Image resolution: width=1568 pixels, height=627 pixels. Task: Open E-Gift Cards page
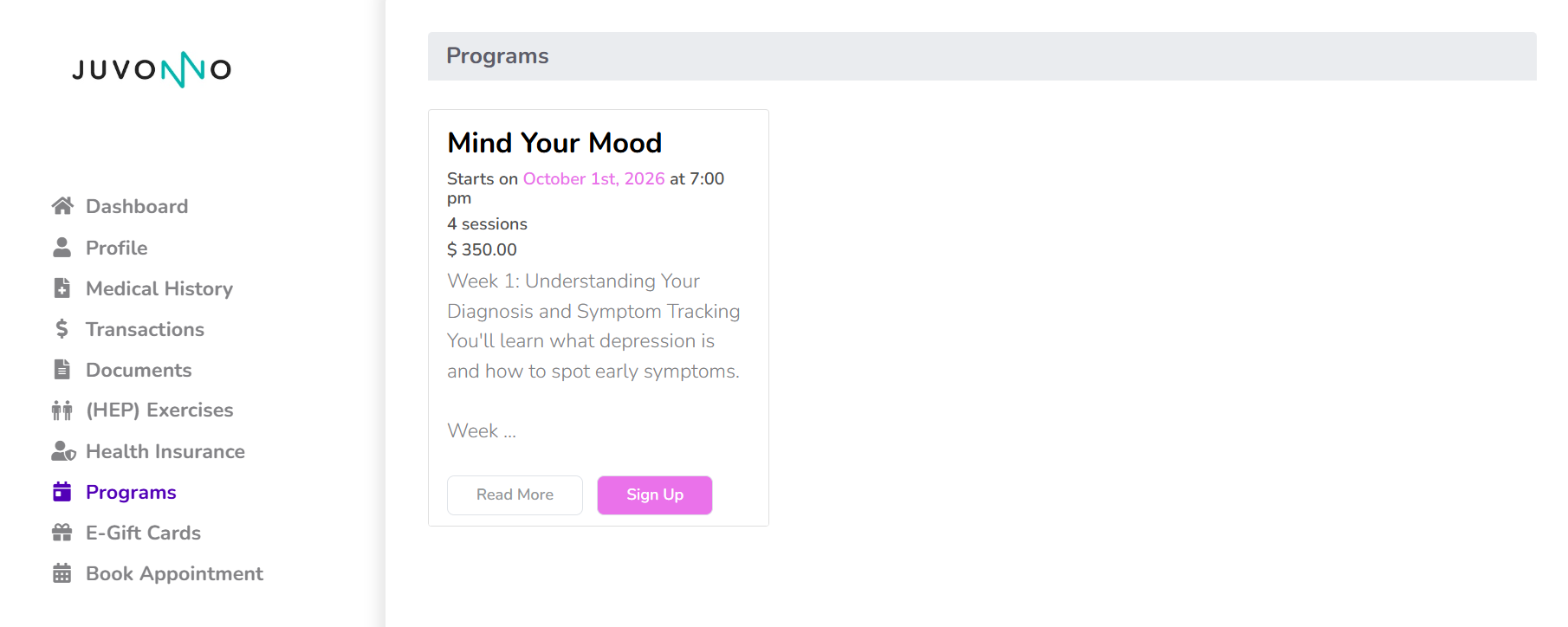143,533
